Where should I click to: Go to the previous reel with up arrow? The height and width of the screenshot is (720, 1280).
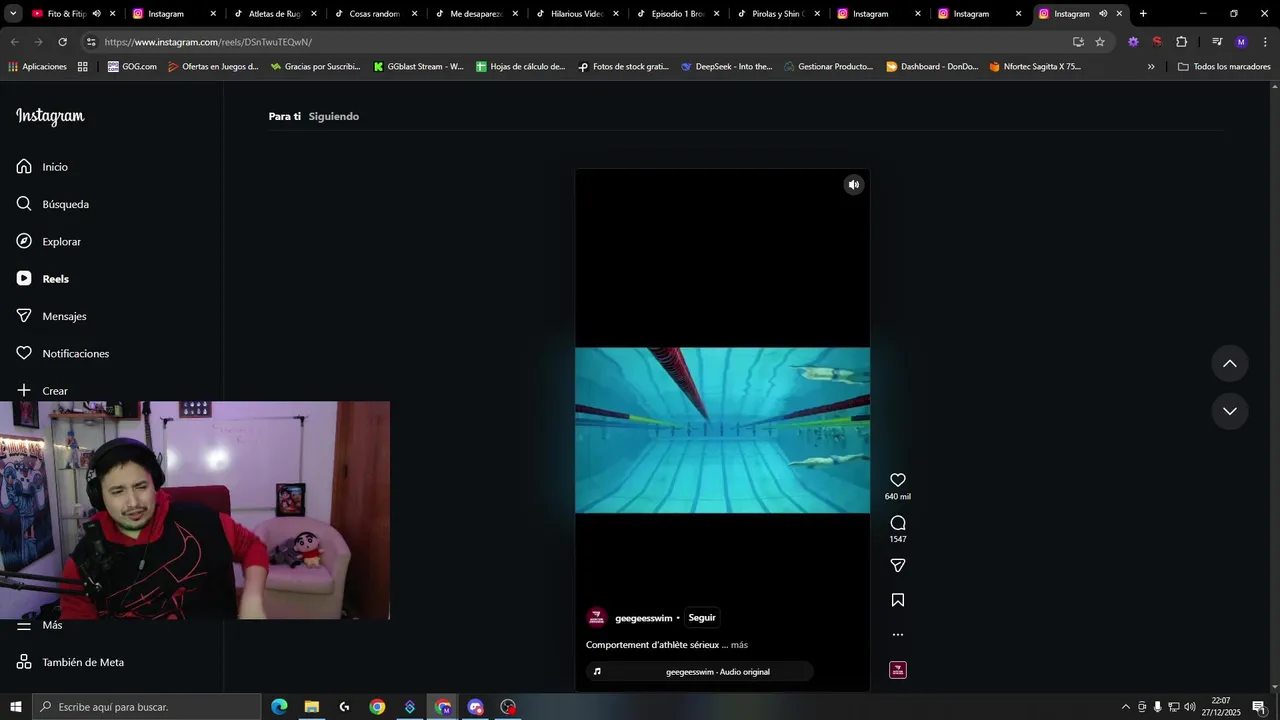[x=1230, y=364]
